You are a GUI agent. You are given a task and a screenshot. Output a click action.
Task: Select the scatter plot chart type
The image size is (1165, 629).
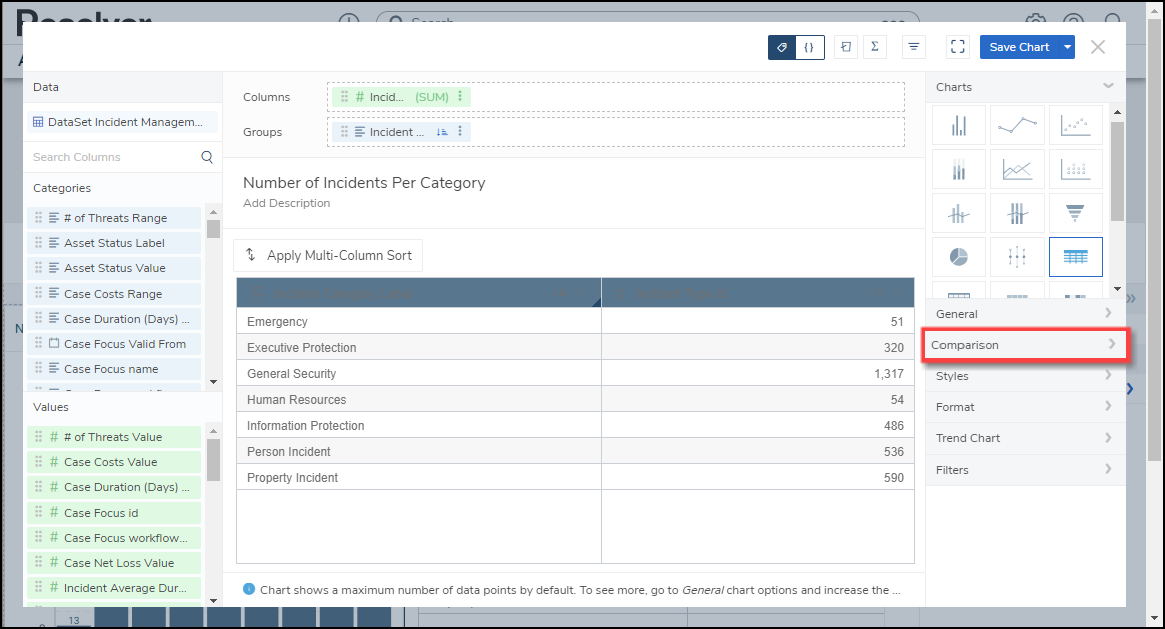click(1075, 125)
